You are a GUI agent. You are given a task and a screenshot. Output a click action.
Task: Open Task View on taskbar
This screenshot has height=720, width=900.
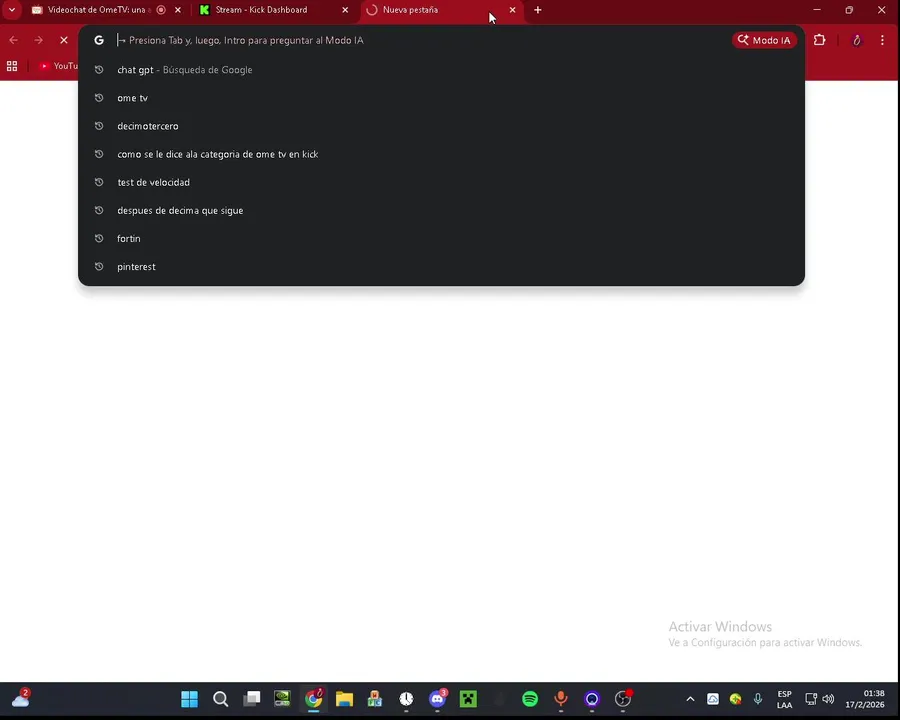[x=251, y=699]
